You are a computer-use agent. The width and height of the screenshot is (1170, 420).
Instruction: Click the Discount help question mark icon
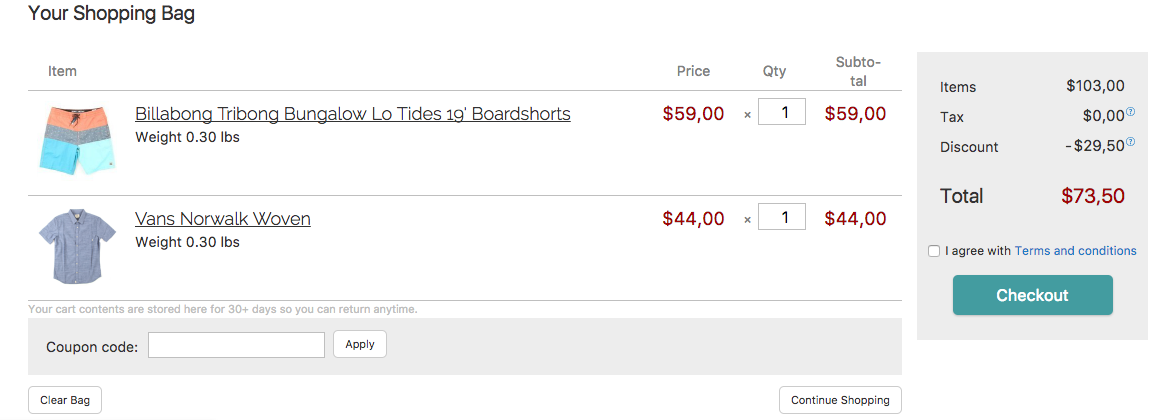1130,142
